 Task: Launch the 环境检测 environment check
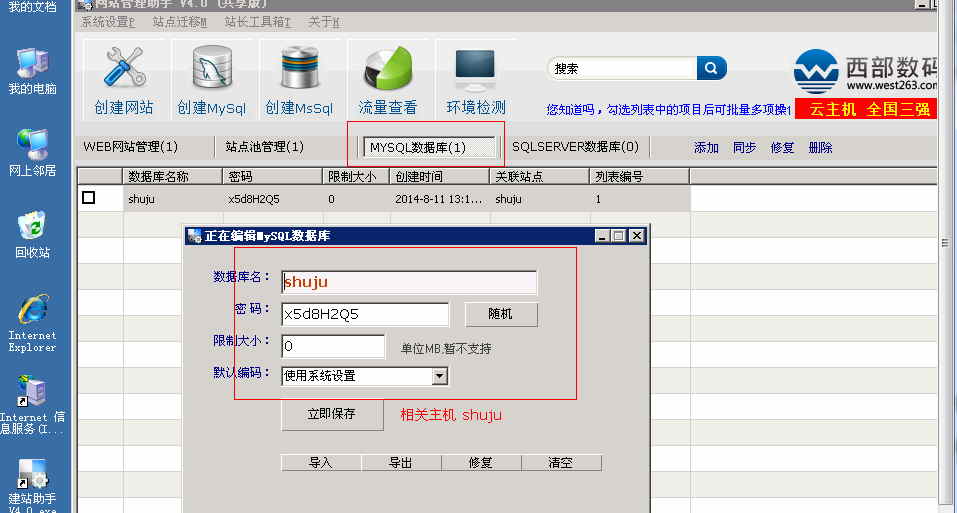(475, 80)
